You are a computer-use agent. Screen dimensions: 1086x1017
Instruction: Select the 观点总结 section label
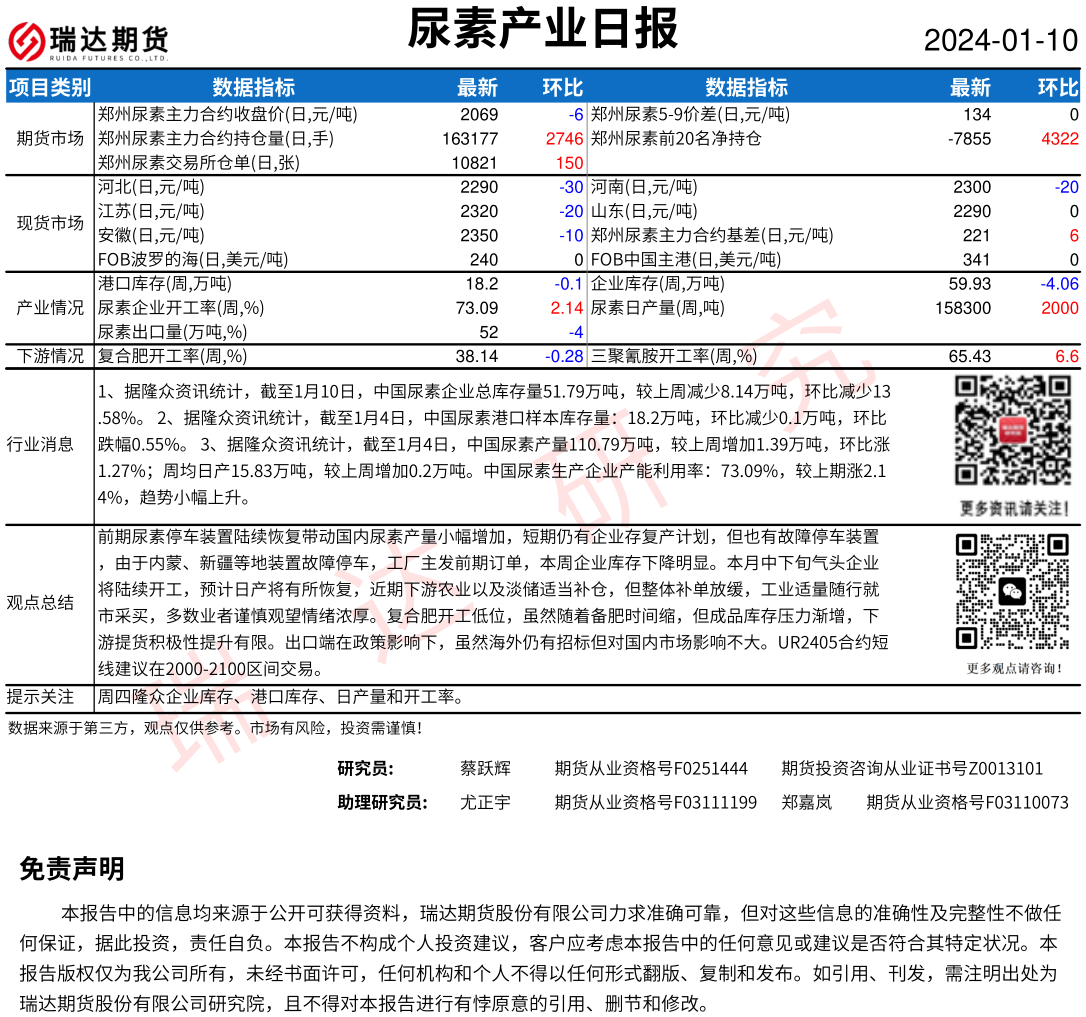(x=40, y=602)
